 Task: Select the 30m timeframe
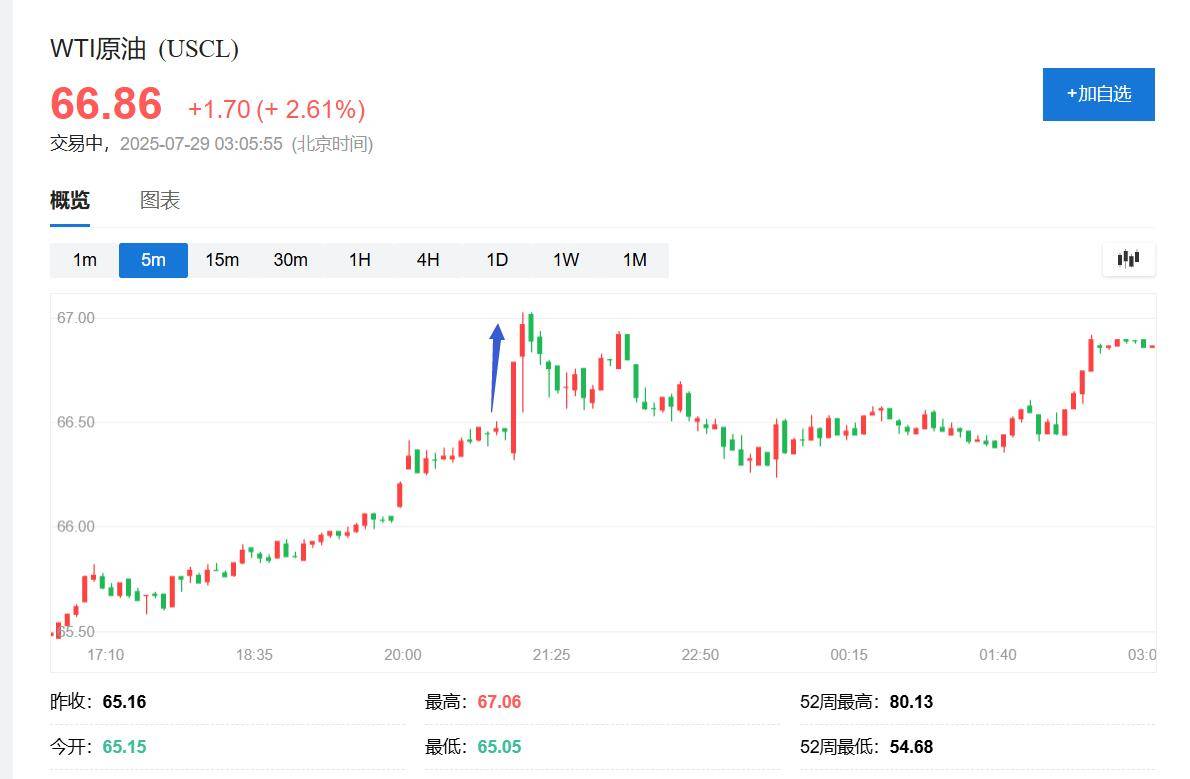click(x=290, y=259)
